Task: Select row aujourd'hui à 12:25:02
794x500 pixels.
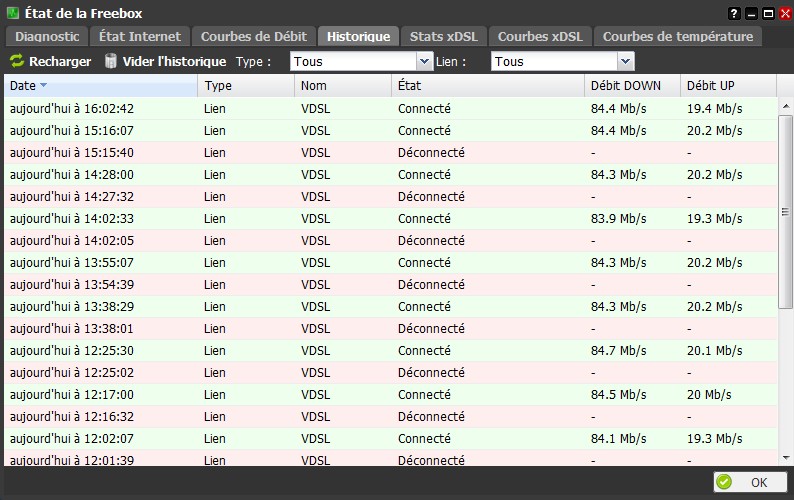Action: [390, 373]
